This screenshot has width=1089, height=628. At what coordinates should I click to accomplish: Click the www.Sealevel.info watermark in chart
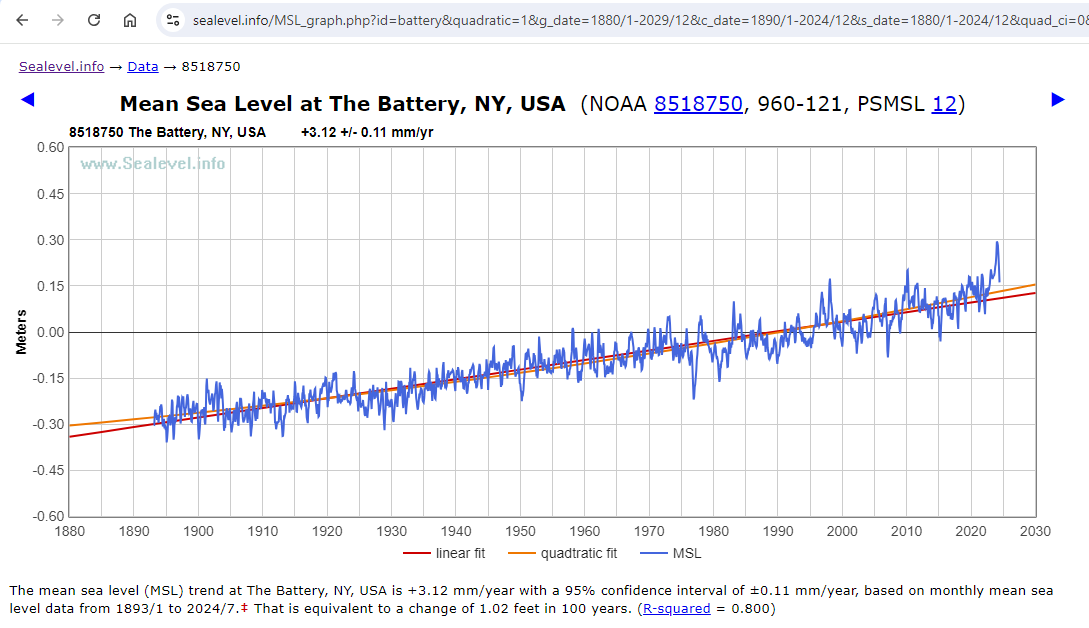[153, 163]
